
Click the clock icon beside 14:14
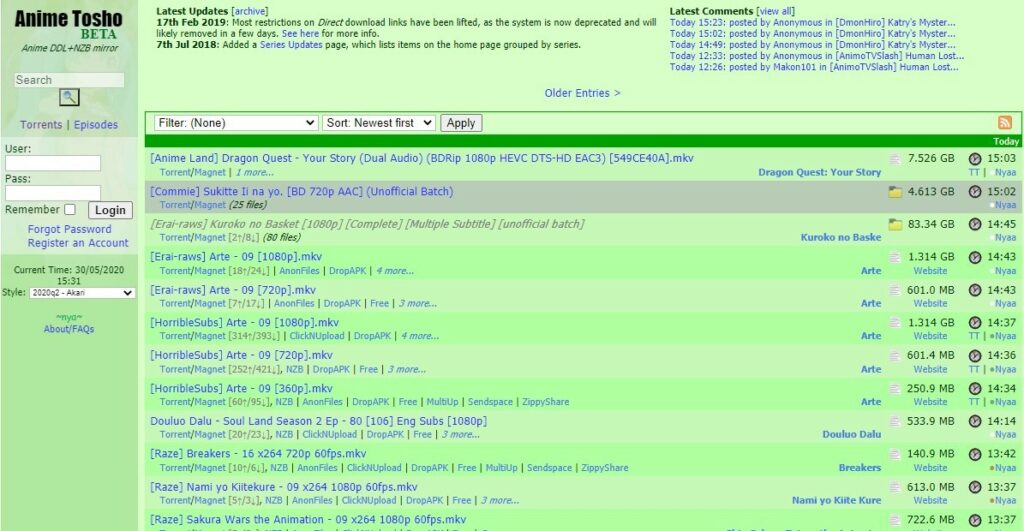click(974, 421)
